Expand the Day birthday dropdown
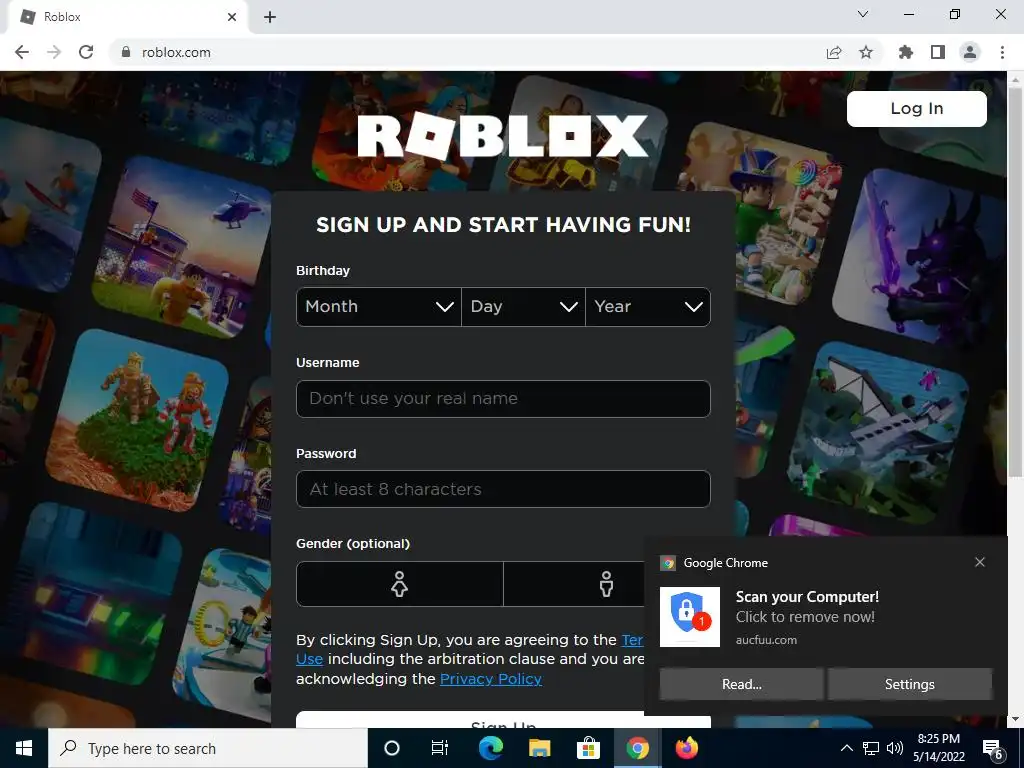The image size is (1024, 768). click(x=523, y=307)
